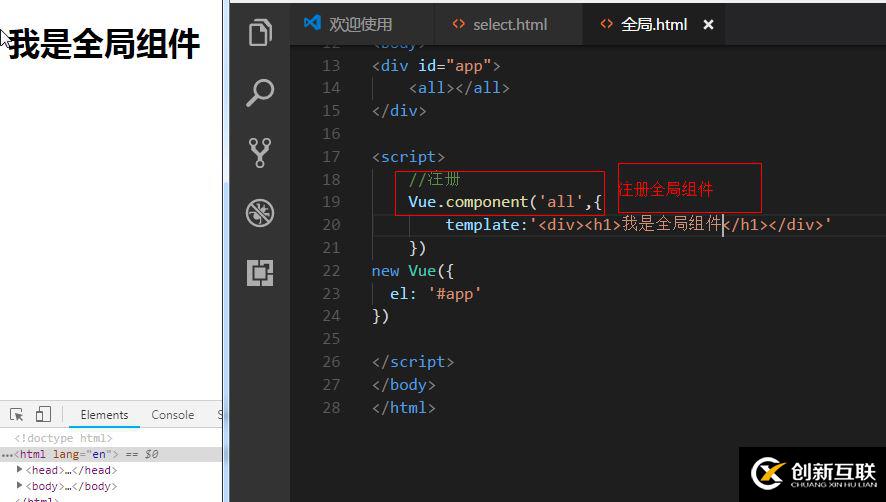Viewport: 886px width, 502px height.
Task: Open the Search view in activity bar
Action: pyautogui.click(x=260, y=93)
